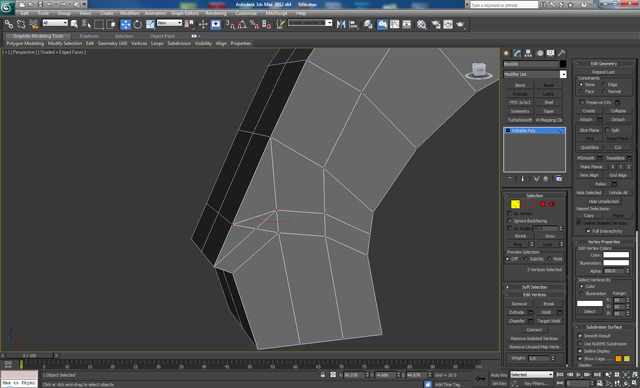Image resolution: width=640 pixels, height=388 pixels.
Task: Select the Edge constraint radio button
Action: coord(604,84)
